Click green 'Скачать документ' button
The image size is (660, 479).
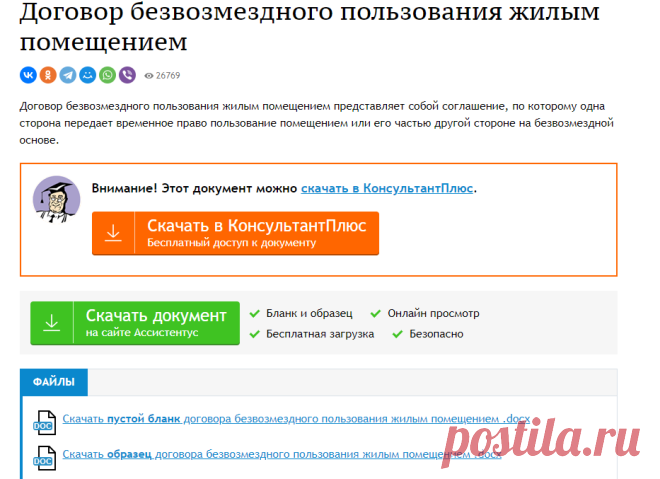tap(135, 323)
